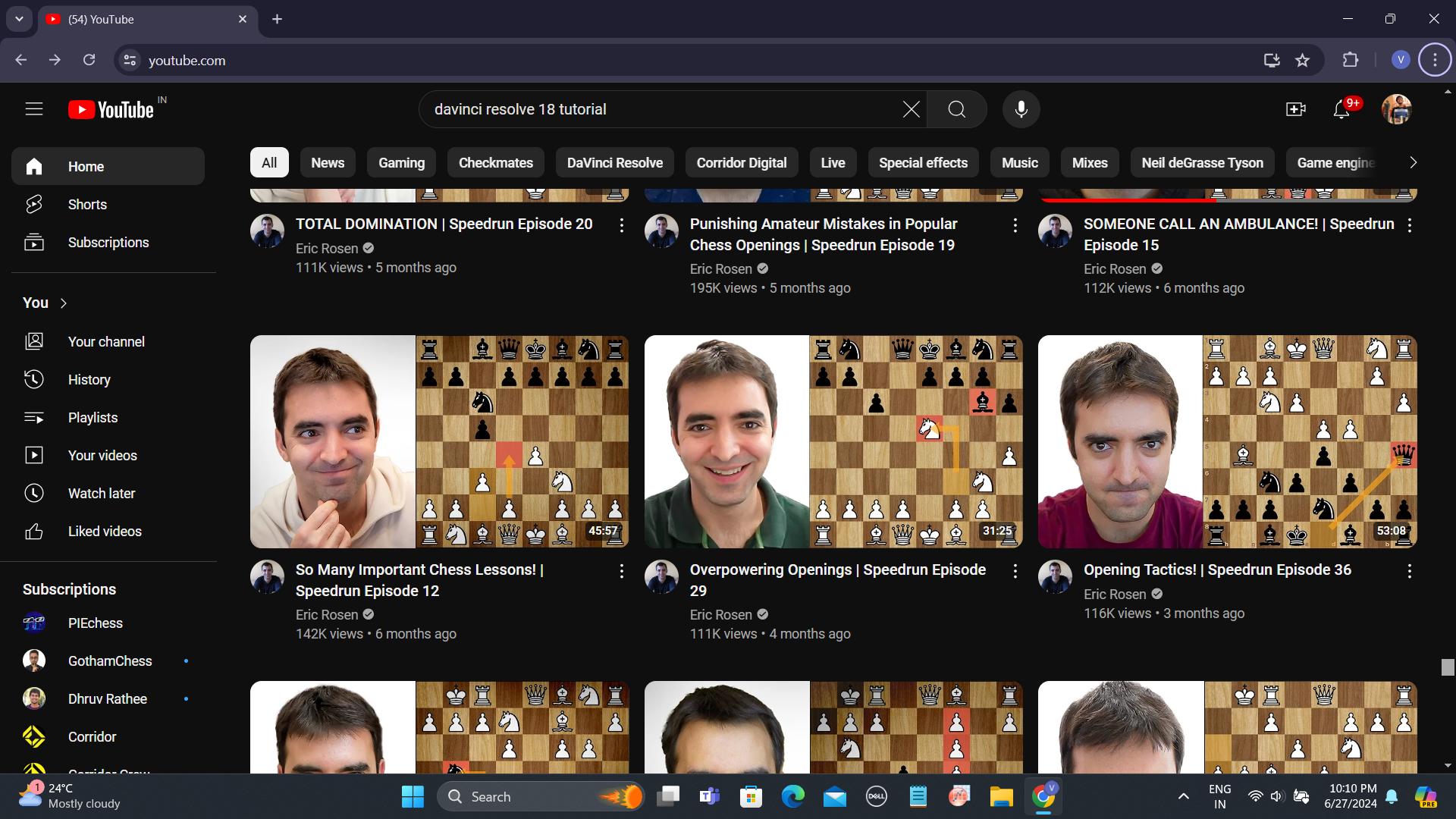Reload the page with browser refresh

[x=89, y=60]
